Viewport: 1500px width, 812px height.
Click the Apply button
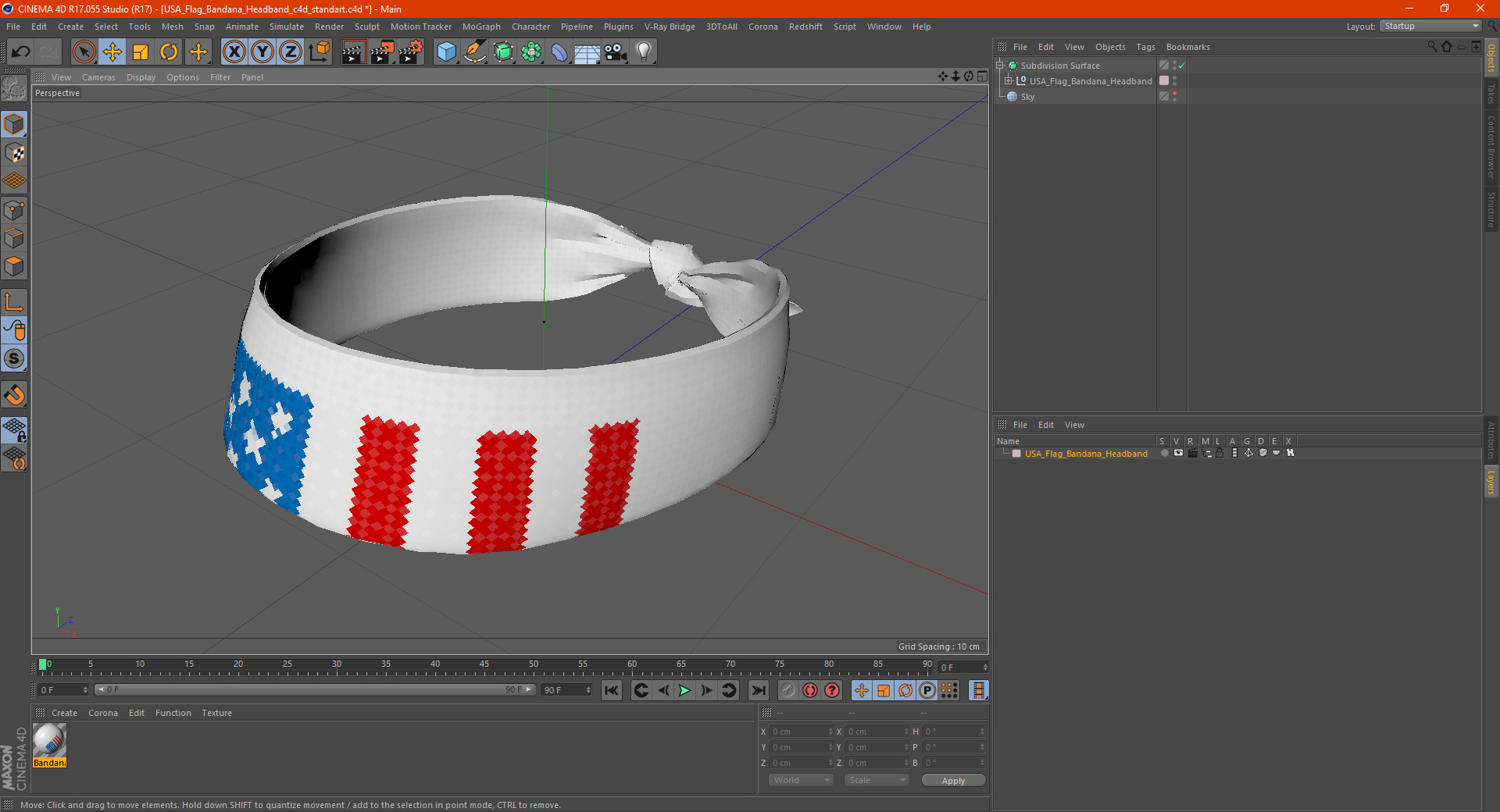(x=953, y=781)
